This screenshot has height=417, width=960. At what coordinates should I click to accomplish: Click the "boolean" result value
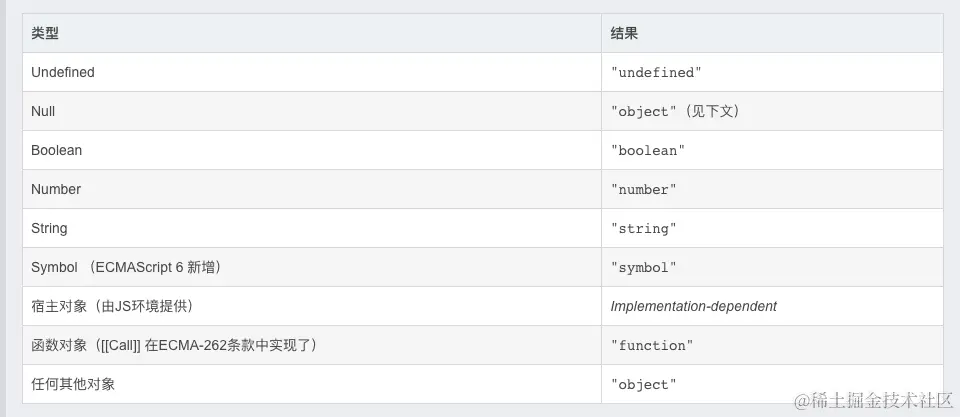tap(648, 151)
